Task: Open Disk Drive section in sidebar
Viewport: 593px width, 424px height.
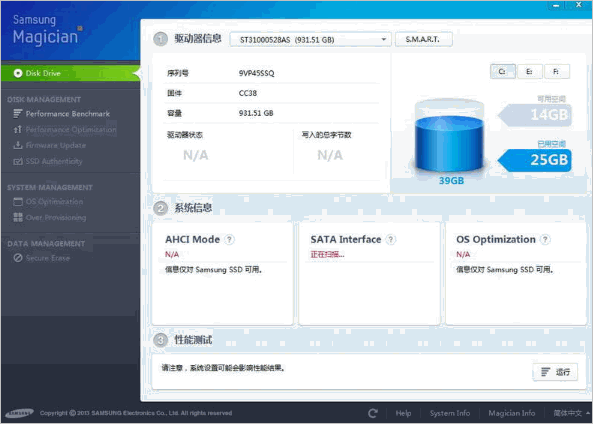Action: (70, 73)
